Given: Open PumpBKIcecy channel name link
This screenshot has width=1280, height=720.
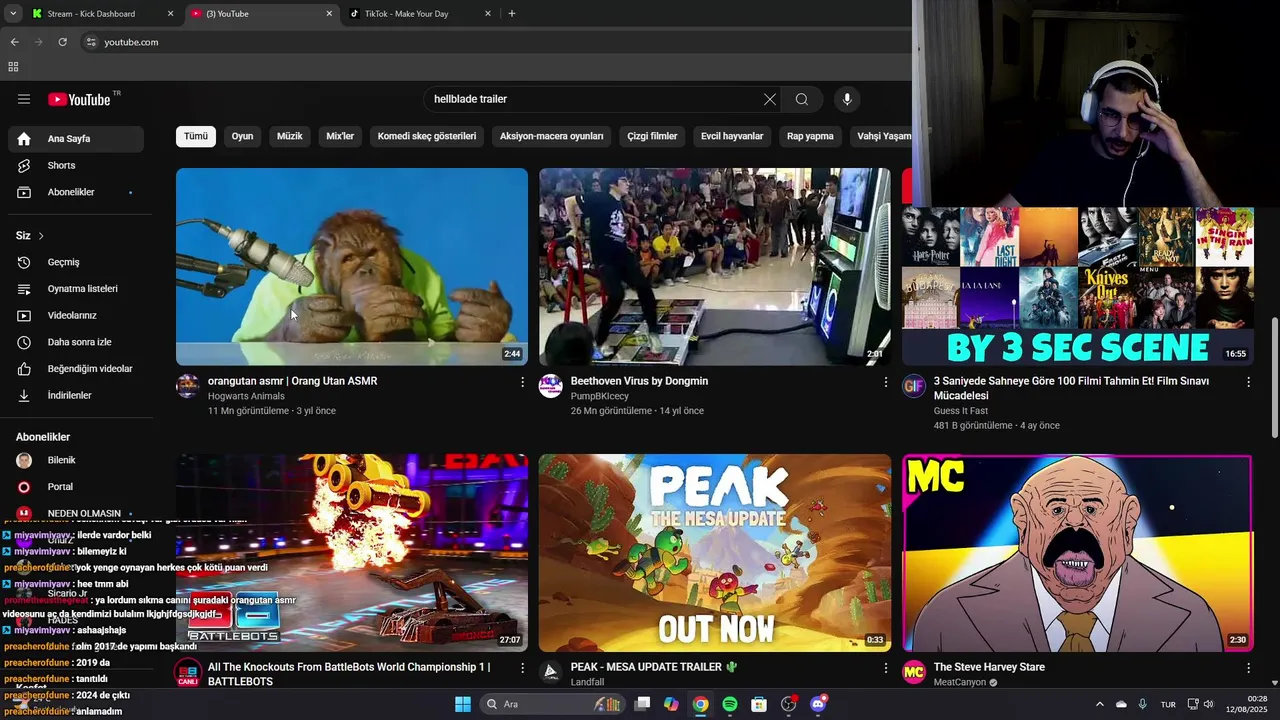Looking at the screenshot, I should point(600,396).
